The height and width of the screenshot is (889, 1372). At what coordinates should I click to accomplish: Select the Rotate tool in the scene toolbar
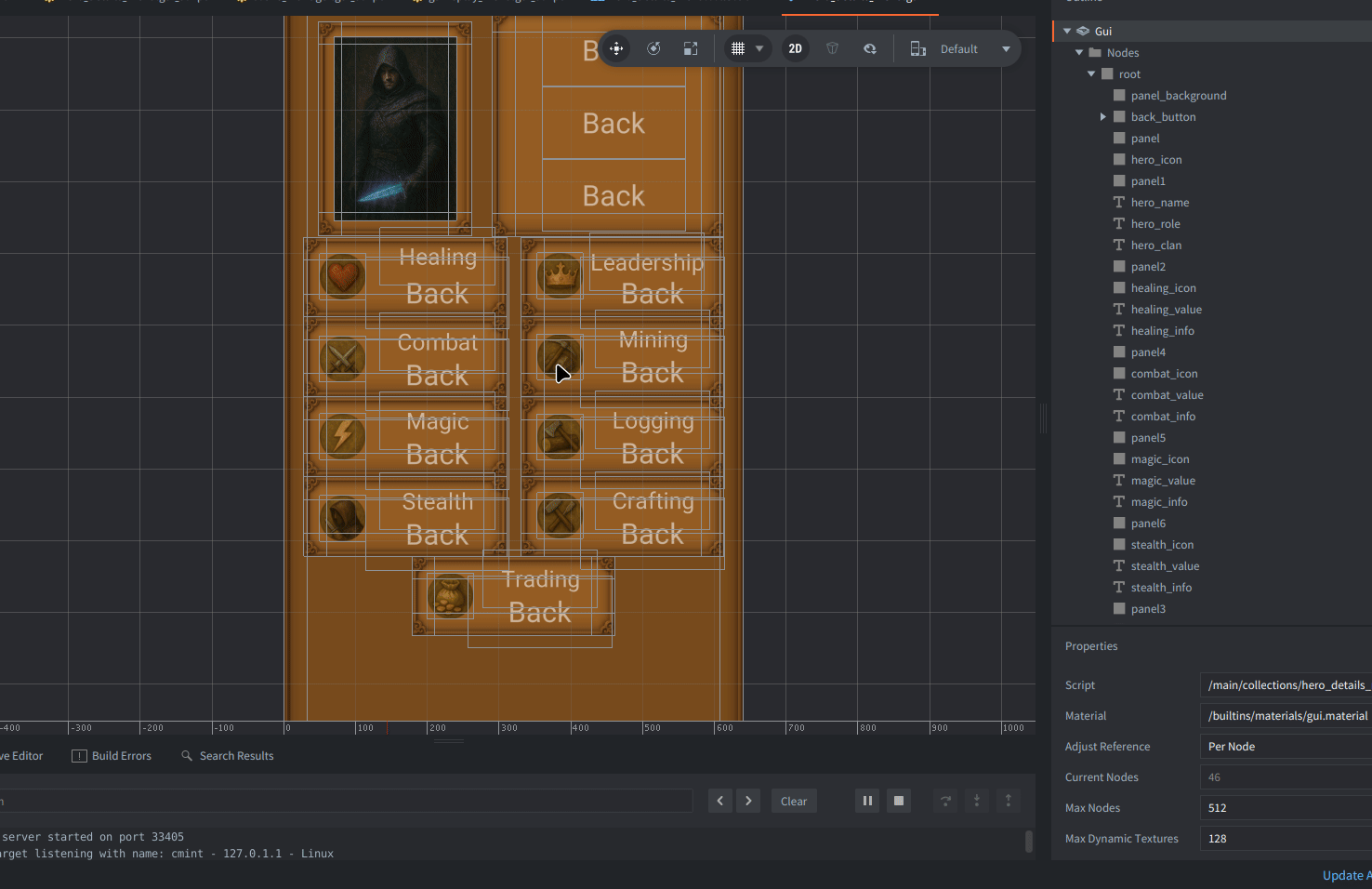click(653, 48)
